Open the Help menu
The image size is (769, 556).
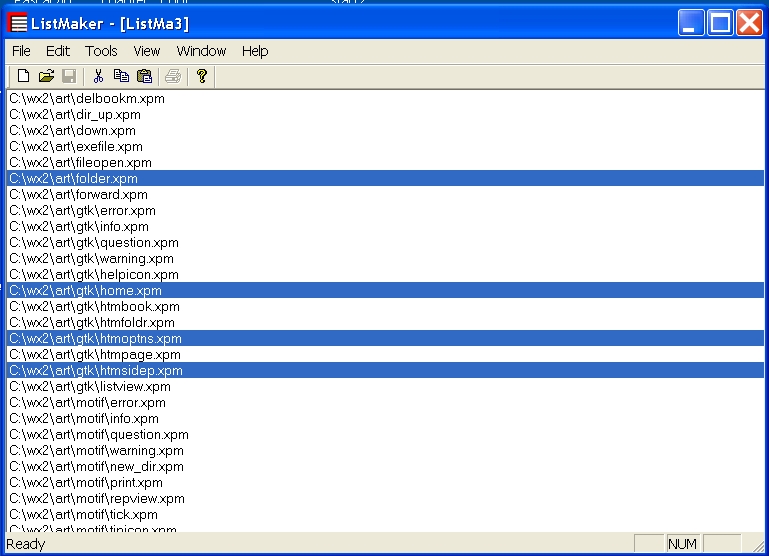point(255,51)
